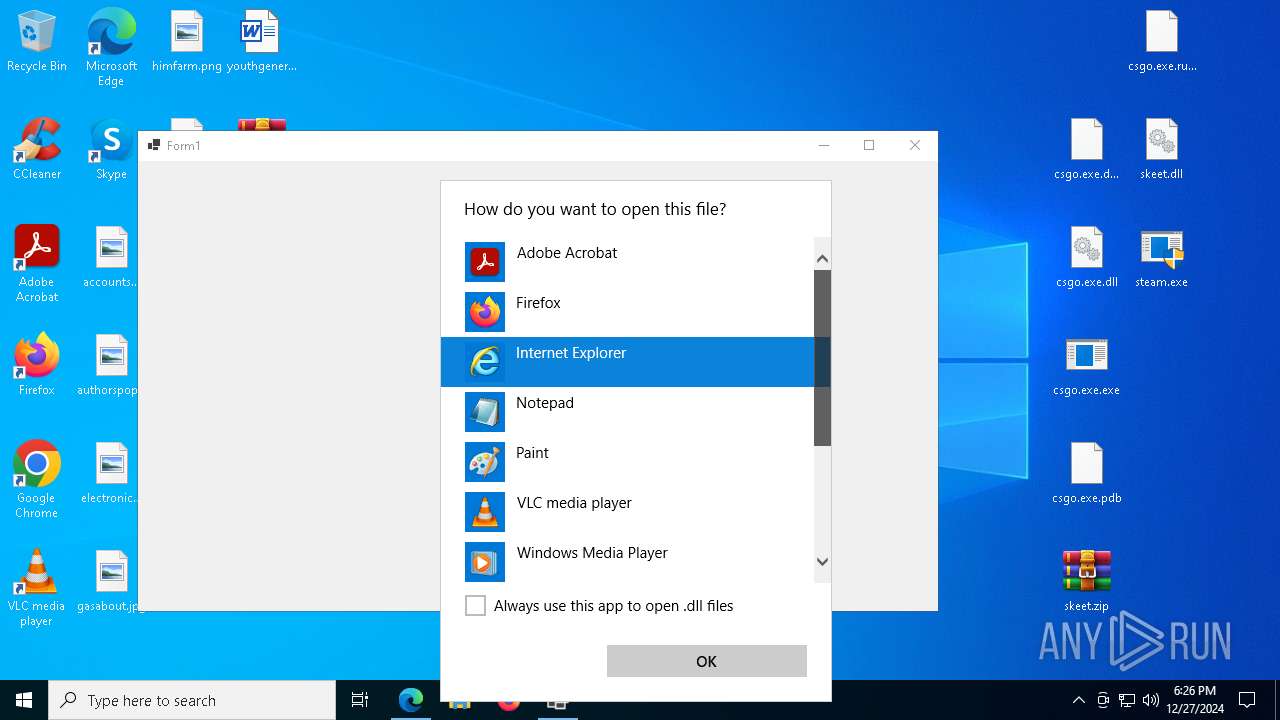Minimize the Form1 window
Viewport: 1280px width, 720px height.
click(824, 145)
